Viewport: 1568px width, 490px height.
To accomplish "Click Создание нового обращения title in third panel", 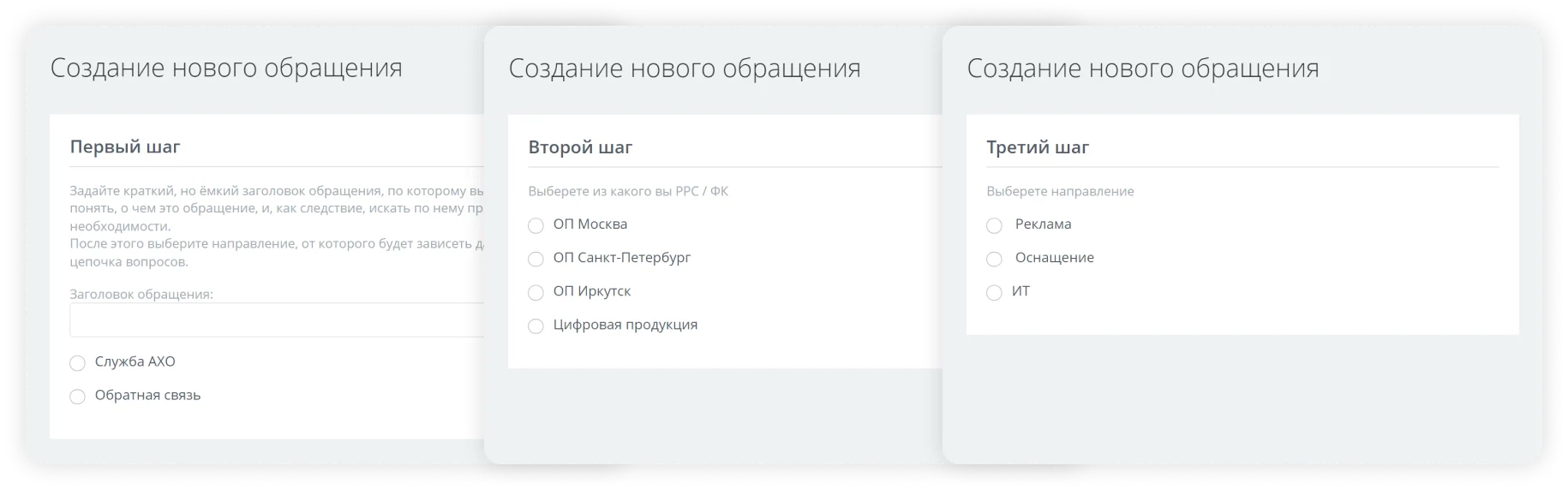I will 1143,68.
